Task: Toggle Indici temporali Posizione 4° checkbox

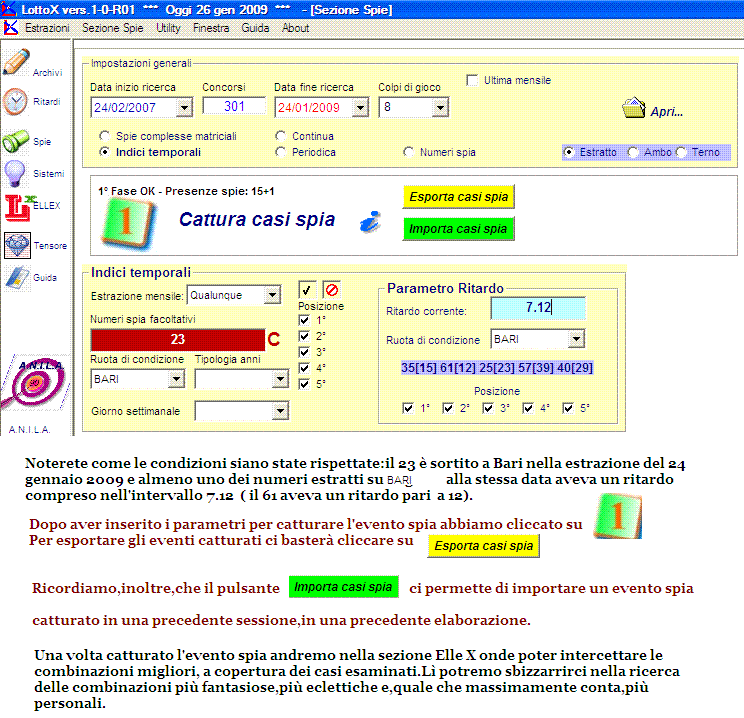Action: [x=304, y=368]
